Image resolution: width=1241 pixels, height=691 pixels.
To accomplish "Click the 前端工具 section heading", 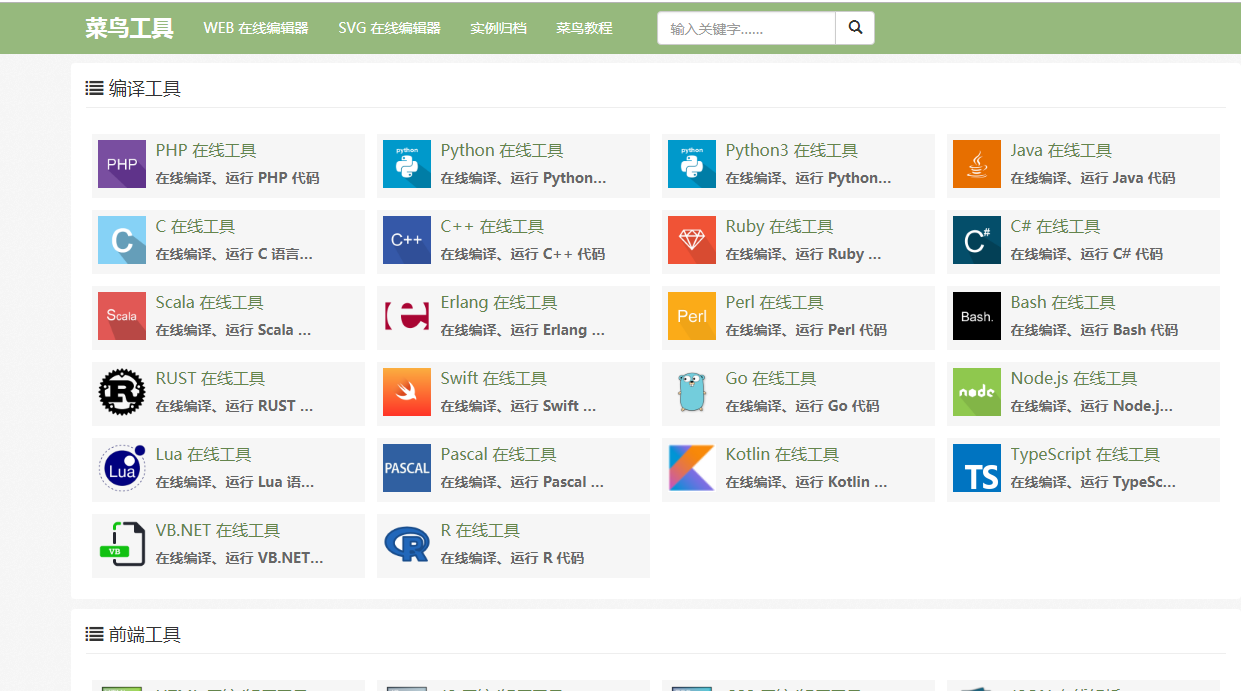I will [x=133, y=635].
